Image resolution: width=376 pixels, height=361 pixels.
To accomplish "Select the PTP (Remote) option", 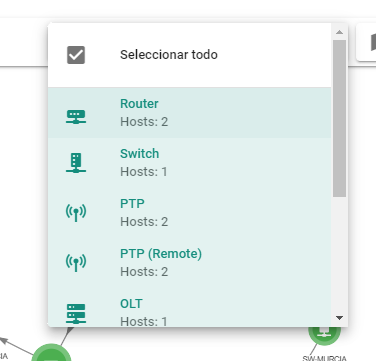I will tap(189, 263).
